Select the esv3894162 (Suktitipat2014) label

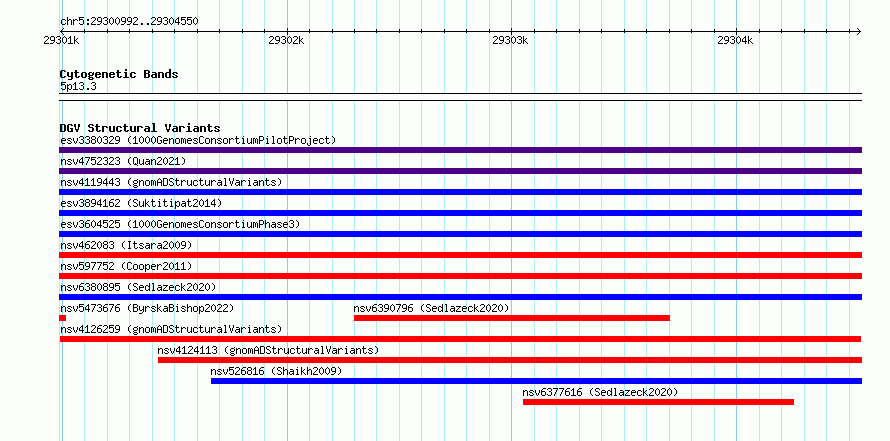point(141,203)
